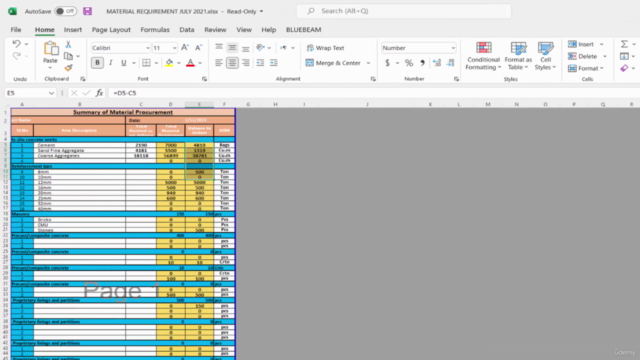
Task: Open the Merge & Center dropdown arrow
Action: (x=369, y=63)
